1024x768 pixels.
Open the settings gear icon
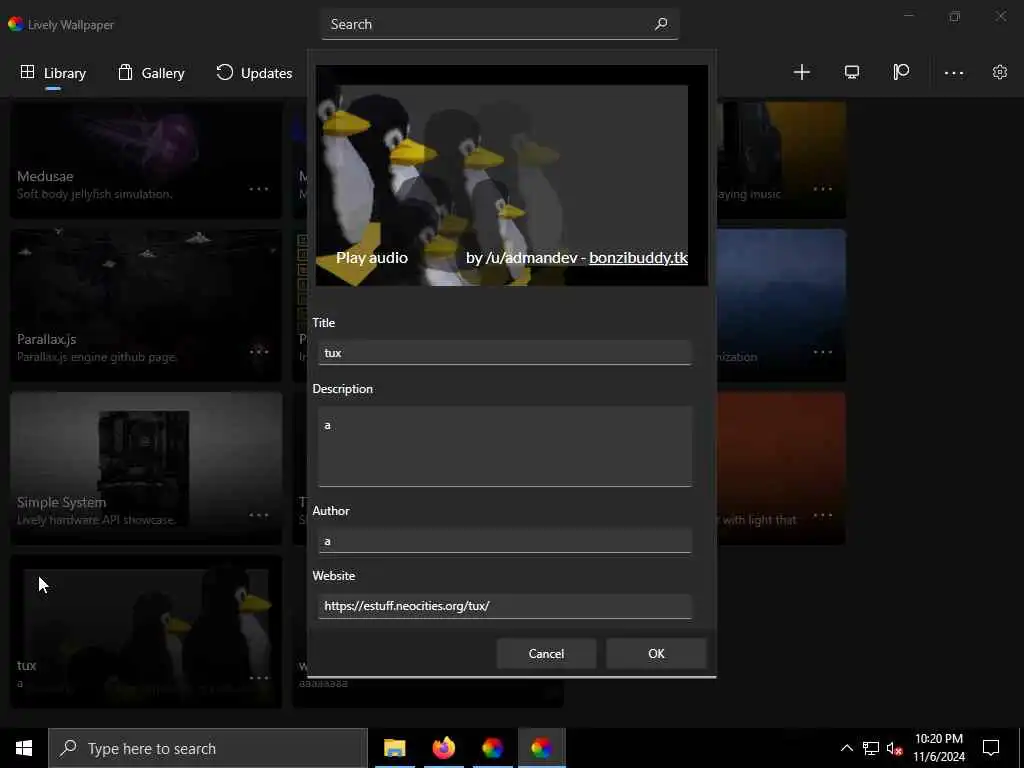[1000, 72]
